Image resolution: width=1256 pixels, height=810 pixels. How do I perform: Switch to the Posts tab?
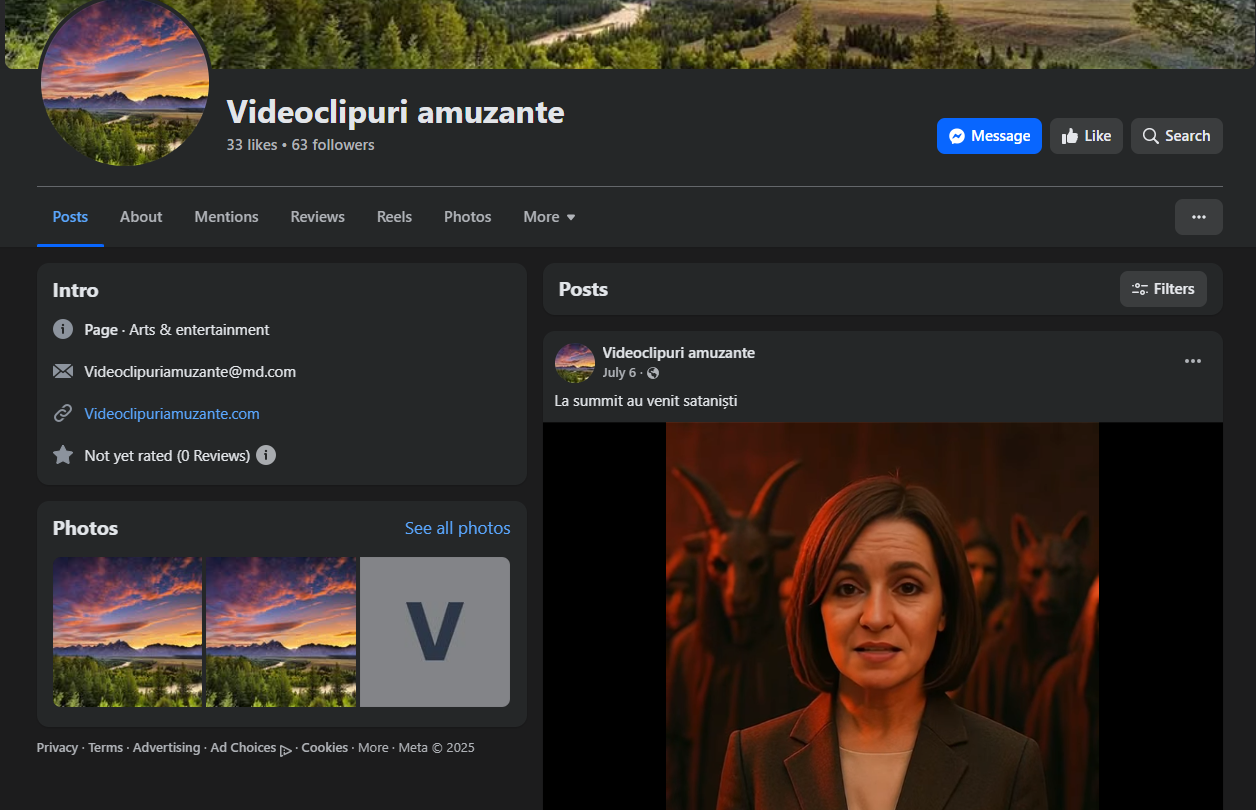click(x=70, y=217)
